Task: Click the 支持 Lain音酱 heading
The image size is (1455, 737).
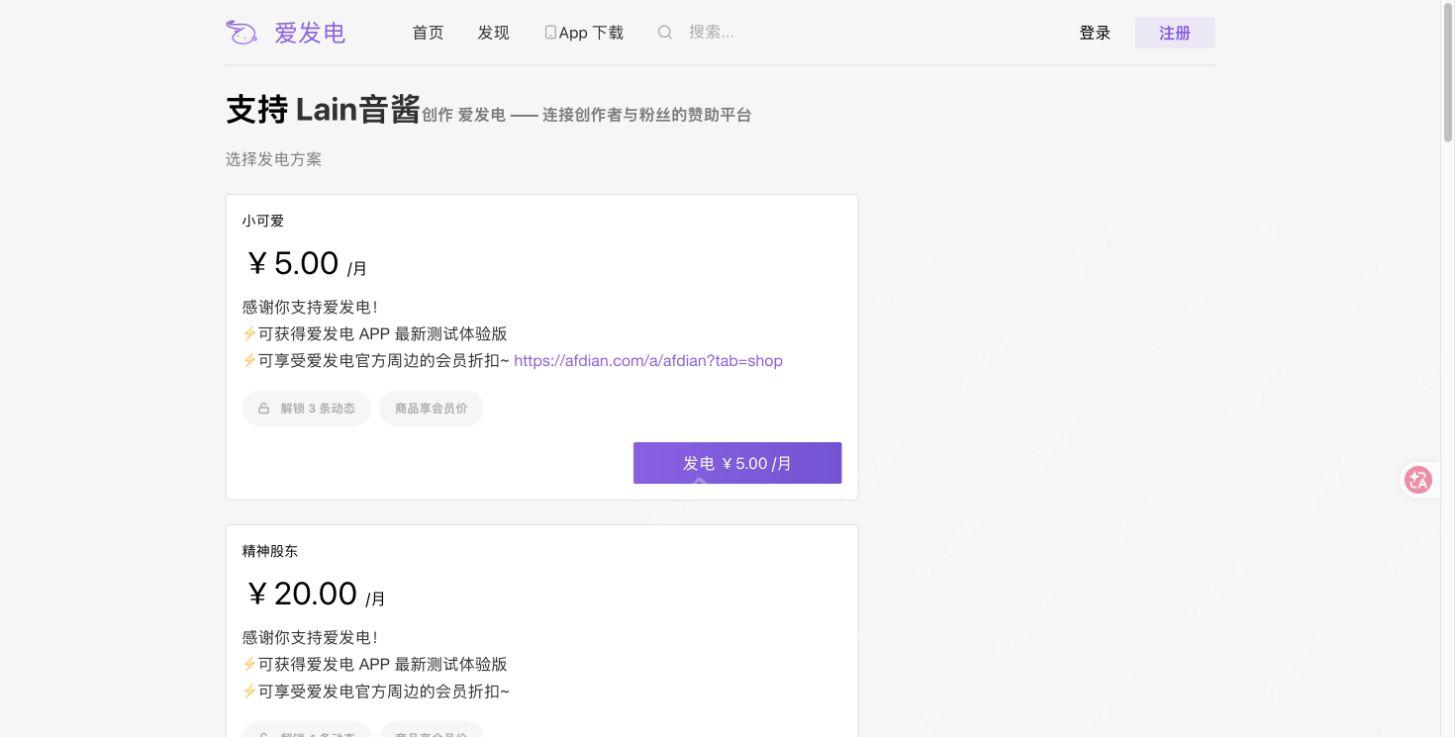Action: coord(323,109)
